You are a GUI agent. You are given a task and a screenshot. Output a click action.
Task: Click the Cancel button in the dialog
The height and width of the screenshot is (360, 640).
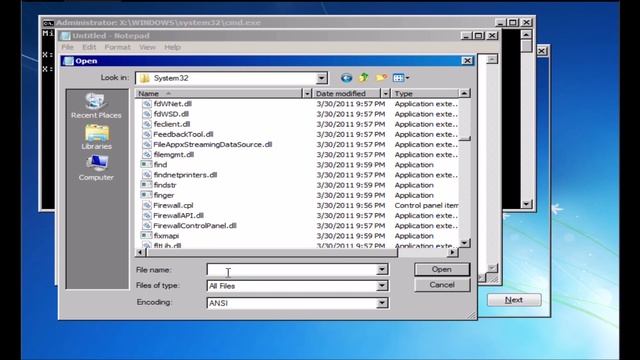[442, 285]
